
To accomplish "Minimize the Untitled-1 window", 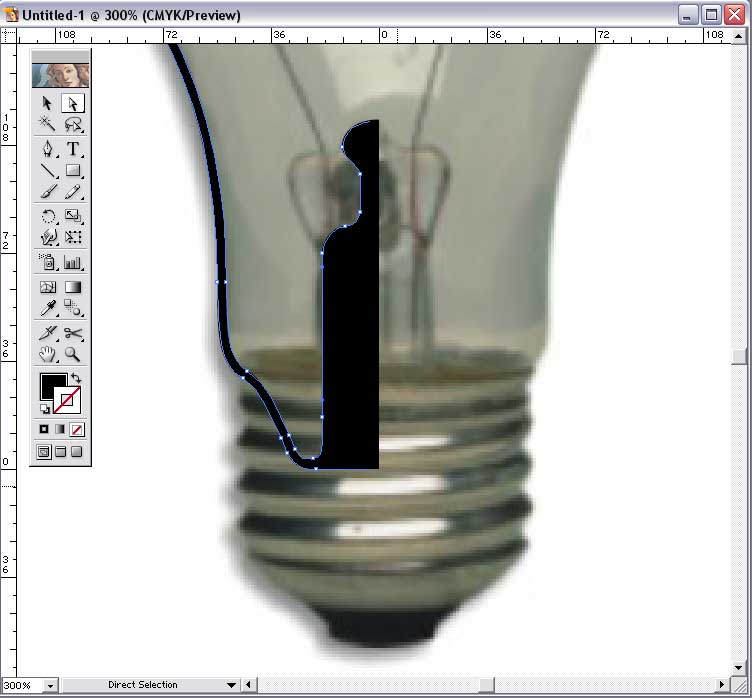I will (x=687, y=15).
